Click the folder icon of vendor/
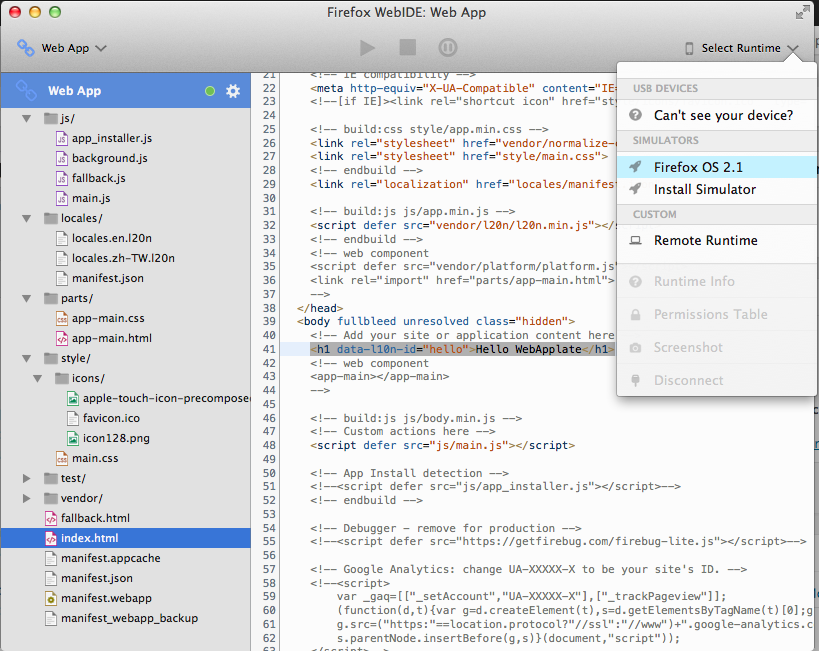This screenshot has height=651, width=819. [51, 498]
